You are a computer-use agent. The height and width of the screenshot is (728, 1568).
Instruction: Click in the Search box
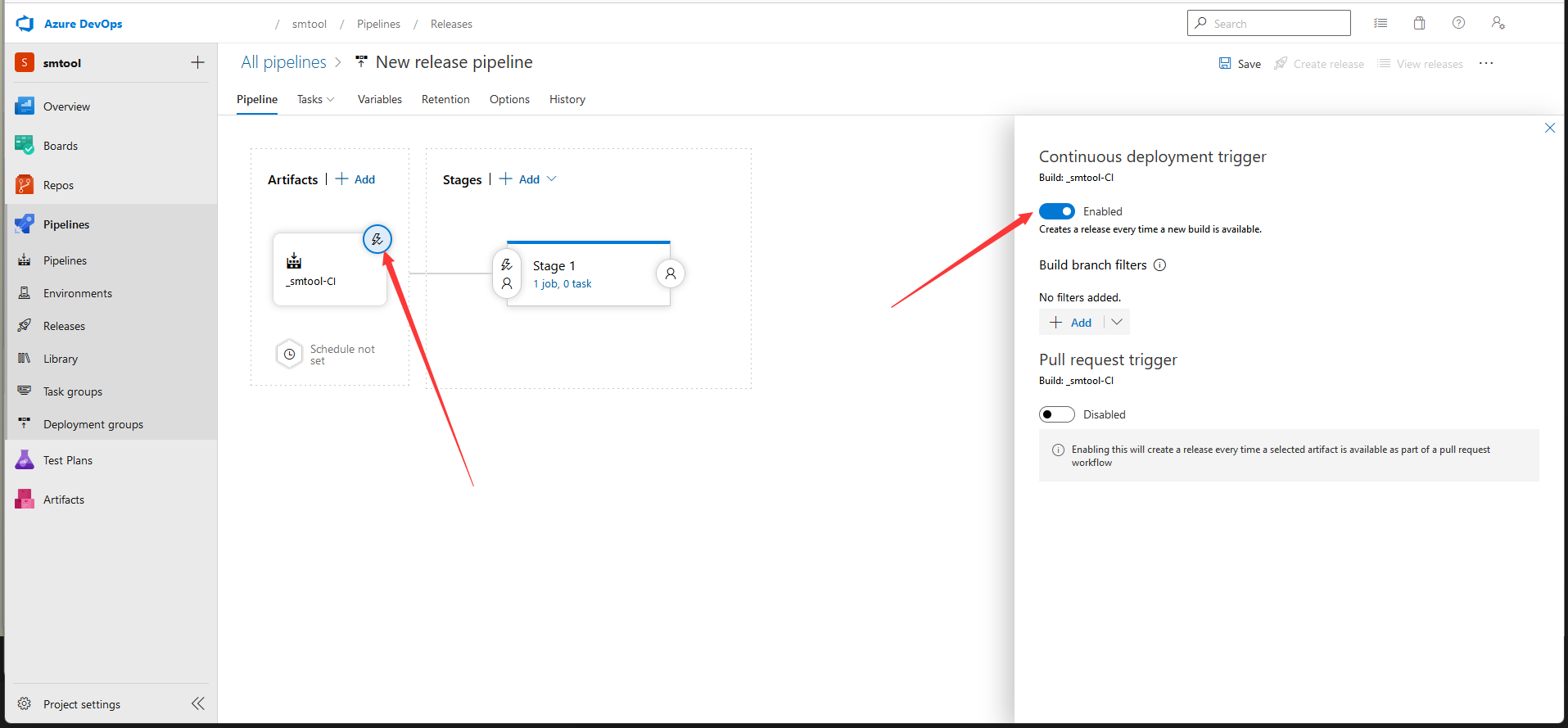(x=1269, y=24)
